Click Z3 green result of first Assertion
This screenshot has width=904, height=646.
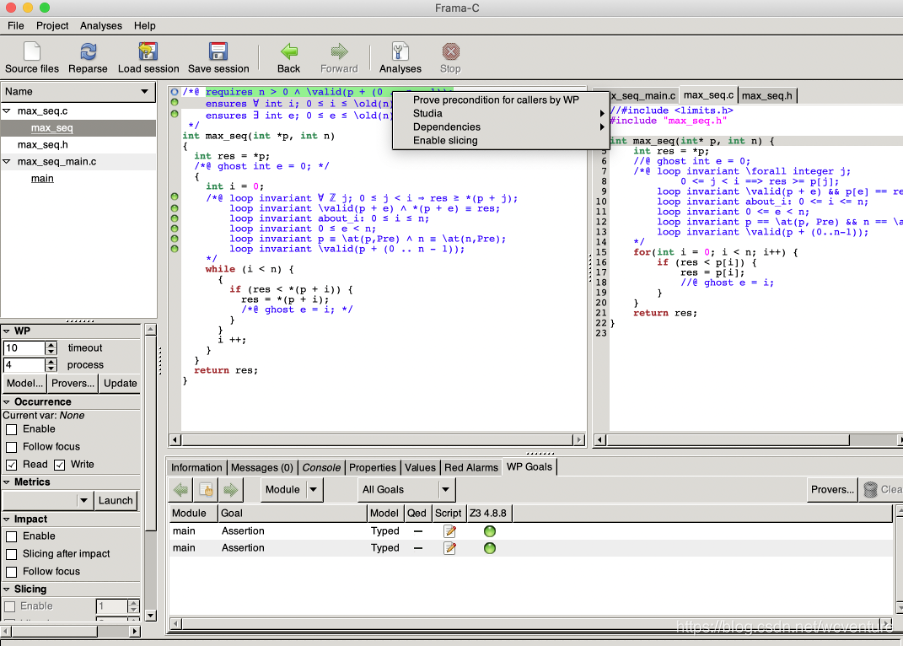click(489, 531)
